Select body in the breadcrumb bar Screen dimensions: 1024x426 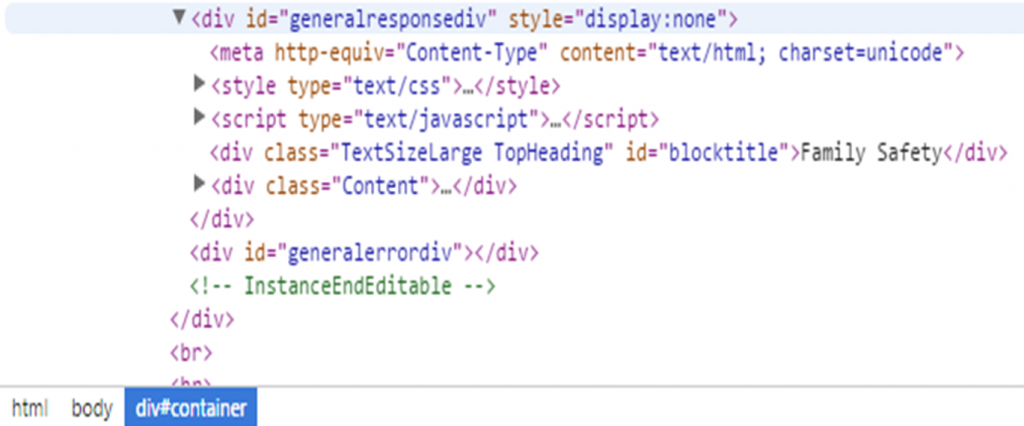tap(92, 408)
